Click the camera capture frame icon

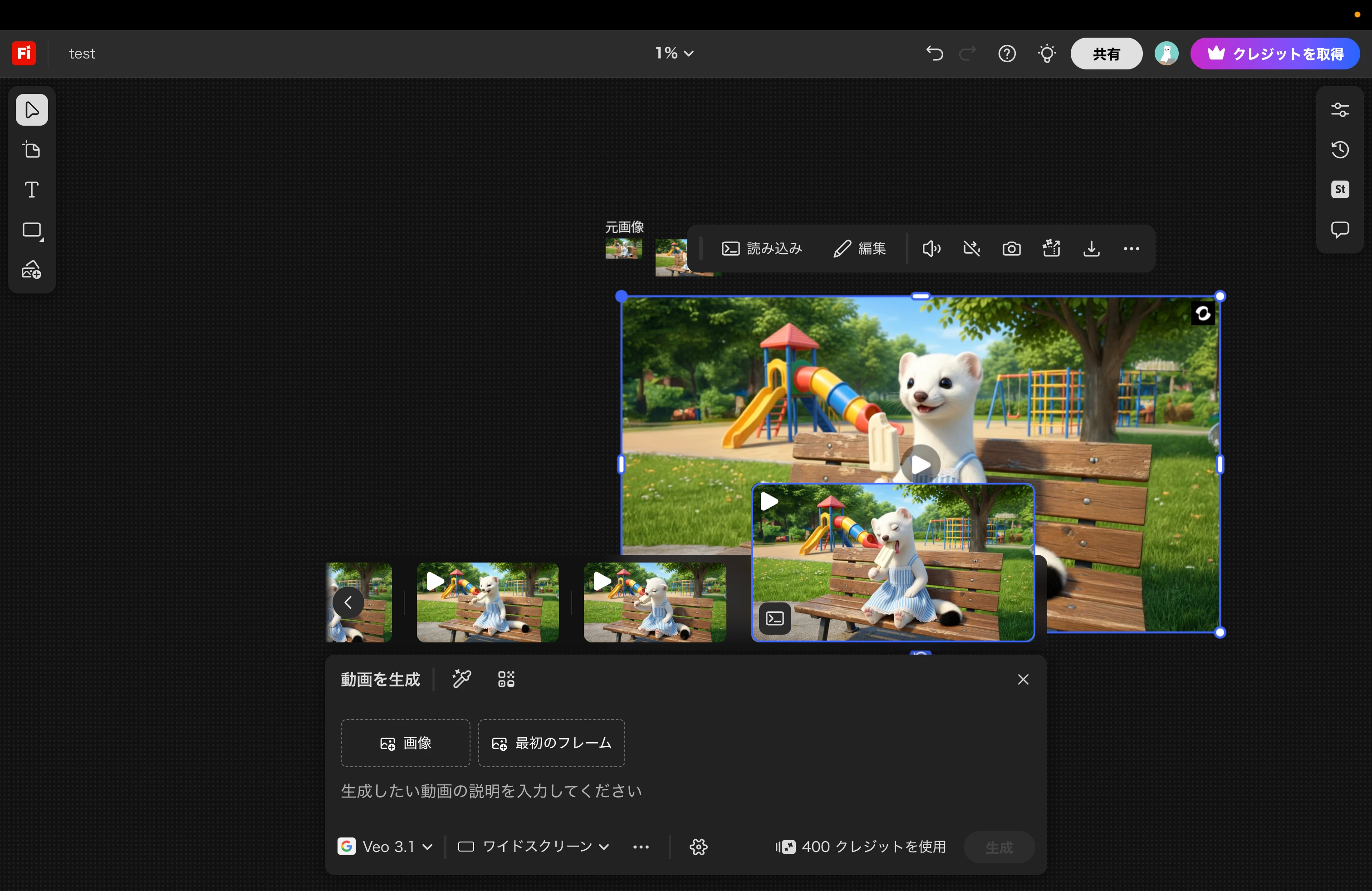click(1011, 249)
